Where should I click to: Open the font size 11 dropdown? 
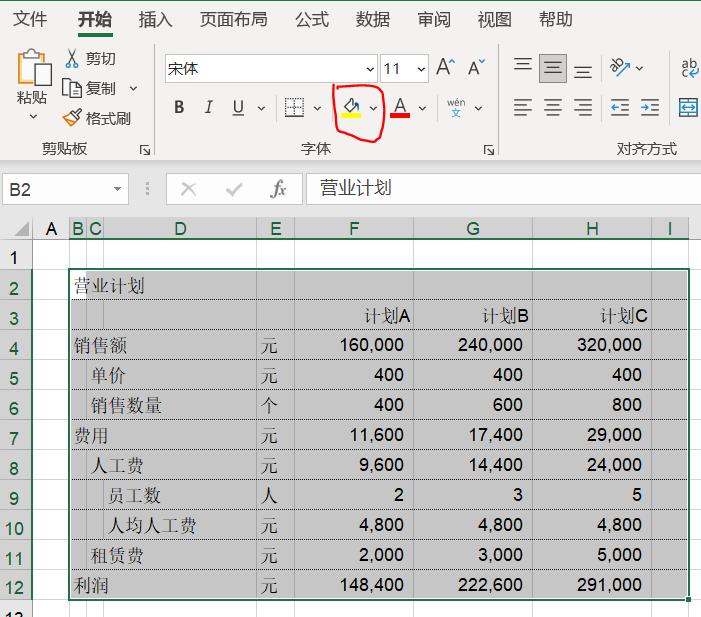[x=421, y=69]
